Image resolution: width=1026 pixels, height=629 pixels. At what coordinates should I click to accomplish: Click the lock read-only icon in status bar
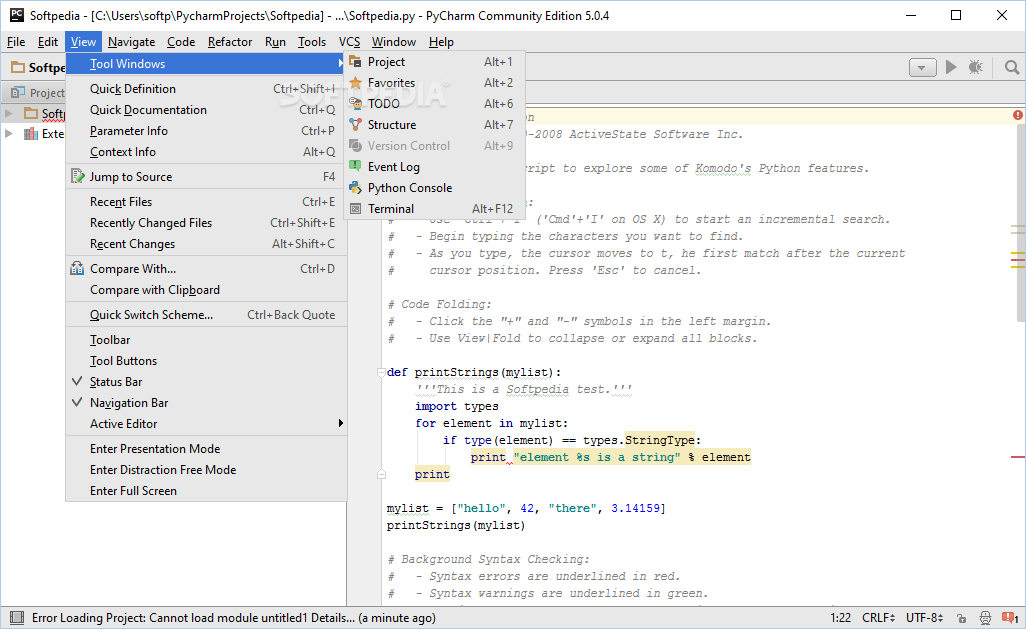click(961, 618)
